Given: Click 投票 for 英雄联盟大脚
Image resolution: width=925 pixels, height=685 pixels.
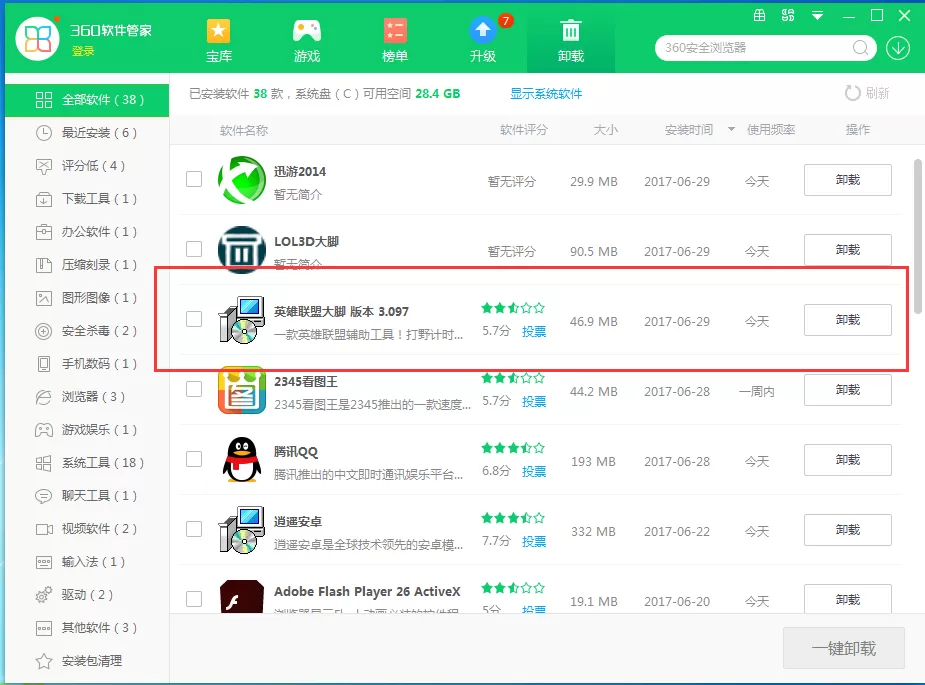Looking at the screenshot, I should pos(534,332).
